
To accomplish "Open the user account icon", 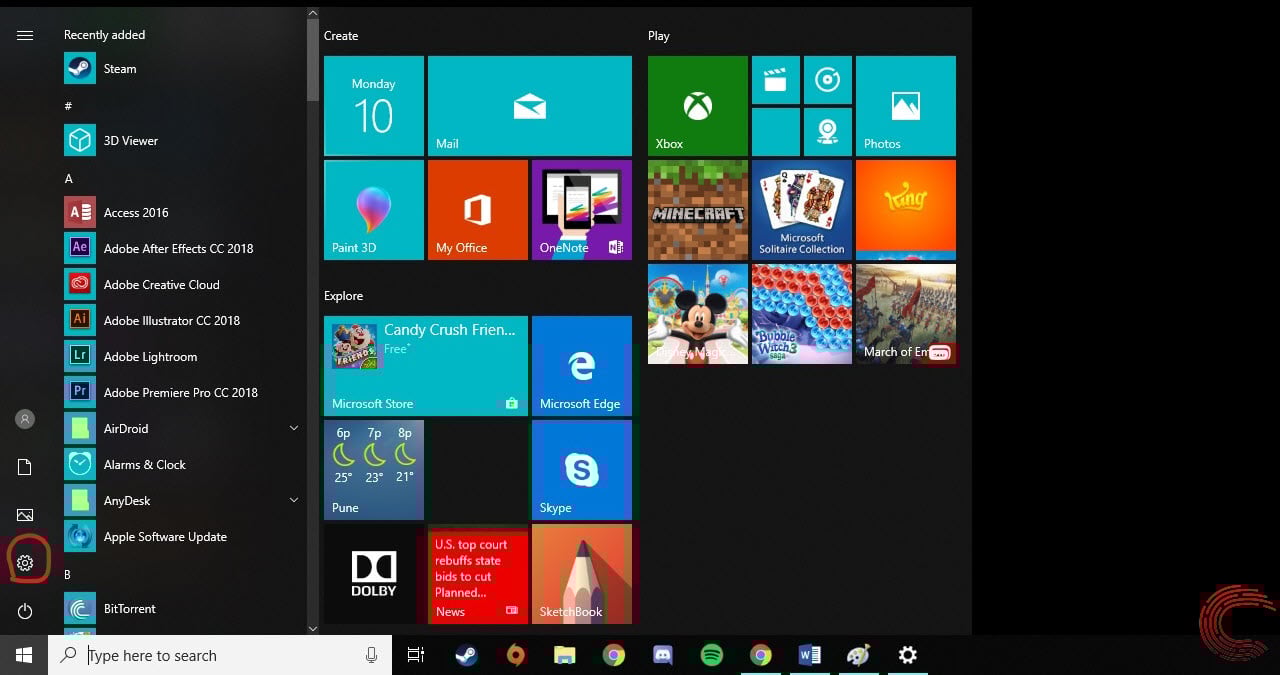I will [25, 419].
